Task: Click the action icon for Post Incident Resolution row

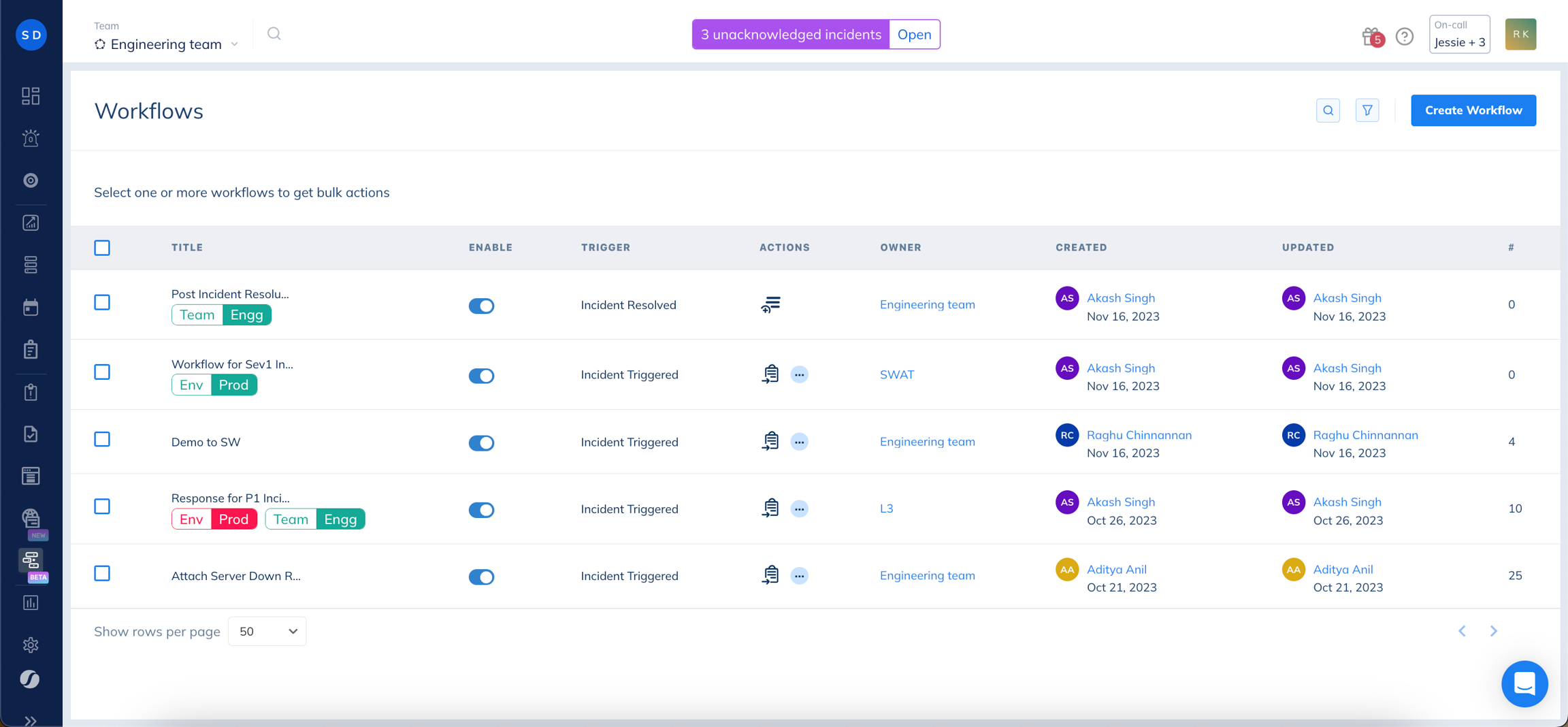Action: (770, 304)
